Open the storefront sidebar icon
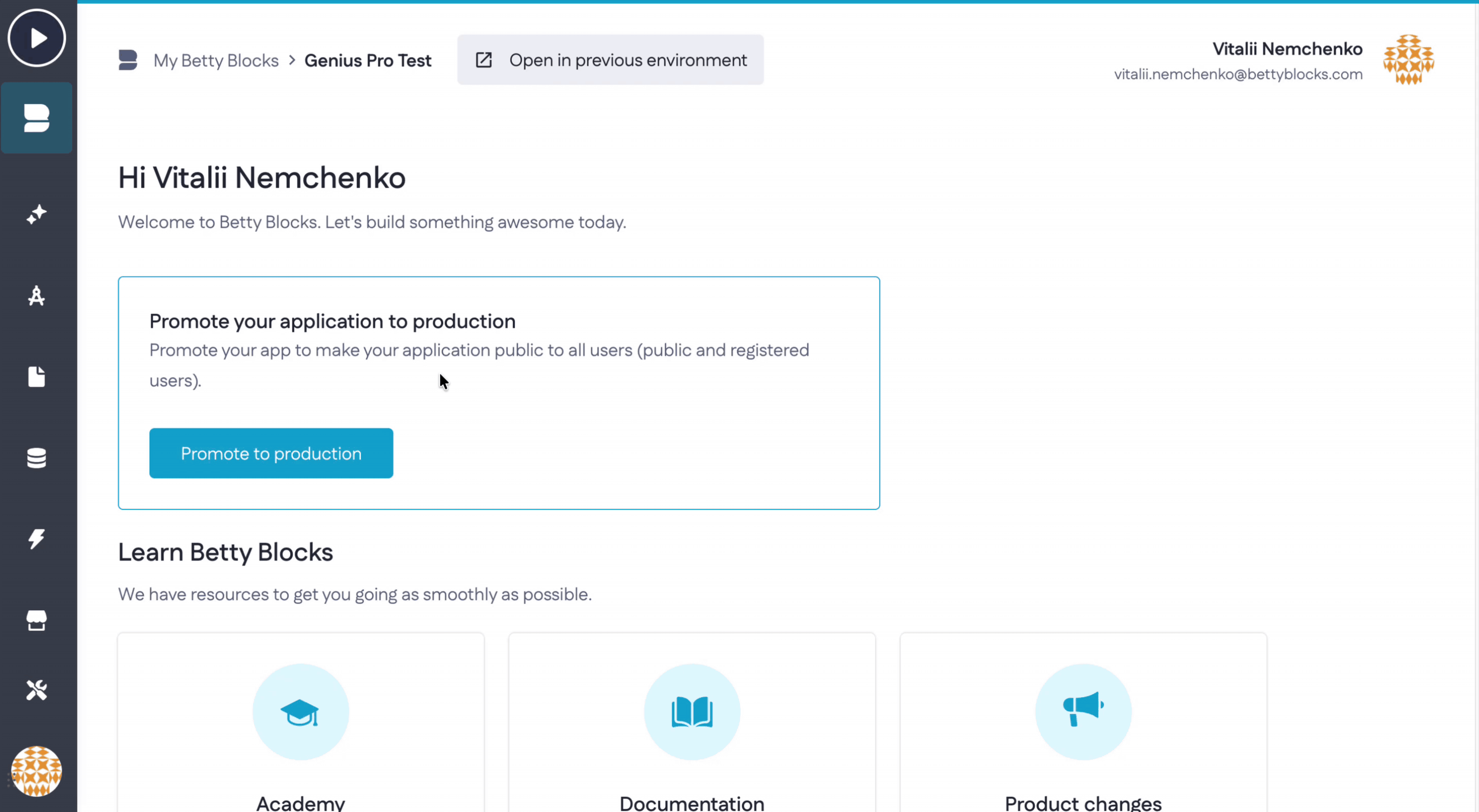The height and width of the screenshot is (812, 1479). 37,620
